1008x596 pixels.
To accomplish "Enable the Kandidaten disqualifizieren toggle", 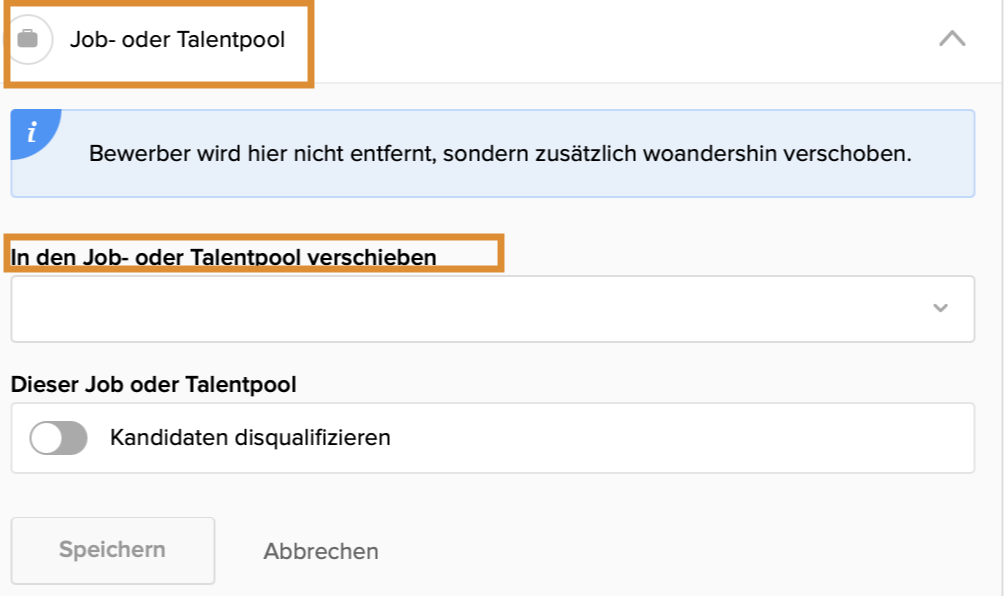I will (x=59, y=438).
